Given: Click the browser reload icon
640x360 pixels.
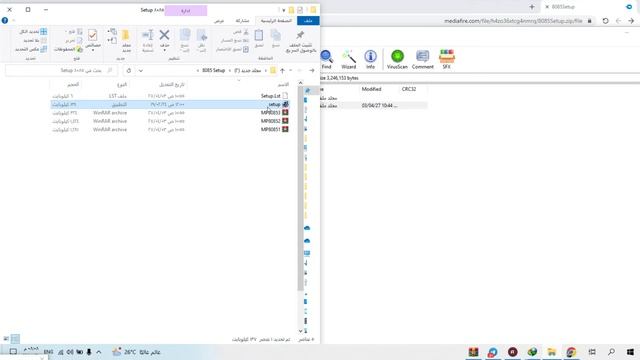Looking at the screenshot, I should point(605,21).
